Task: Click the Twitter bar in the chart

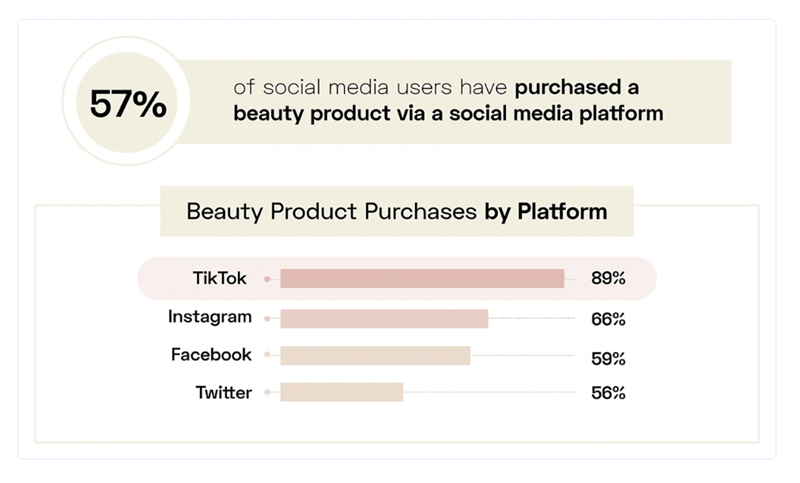Action: (341, 392)
